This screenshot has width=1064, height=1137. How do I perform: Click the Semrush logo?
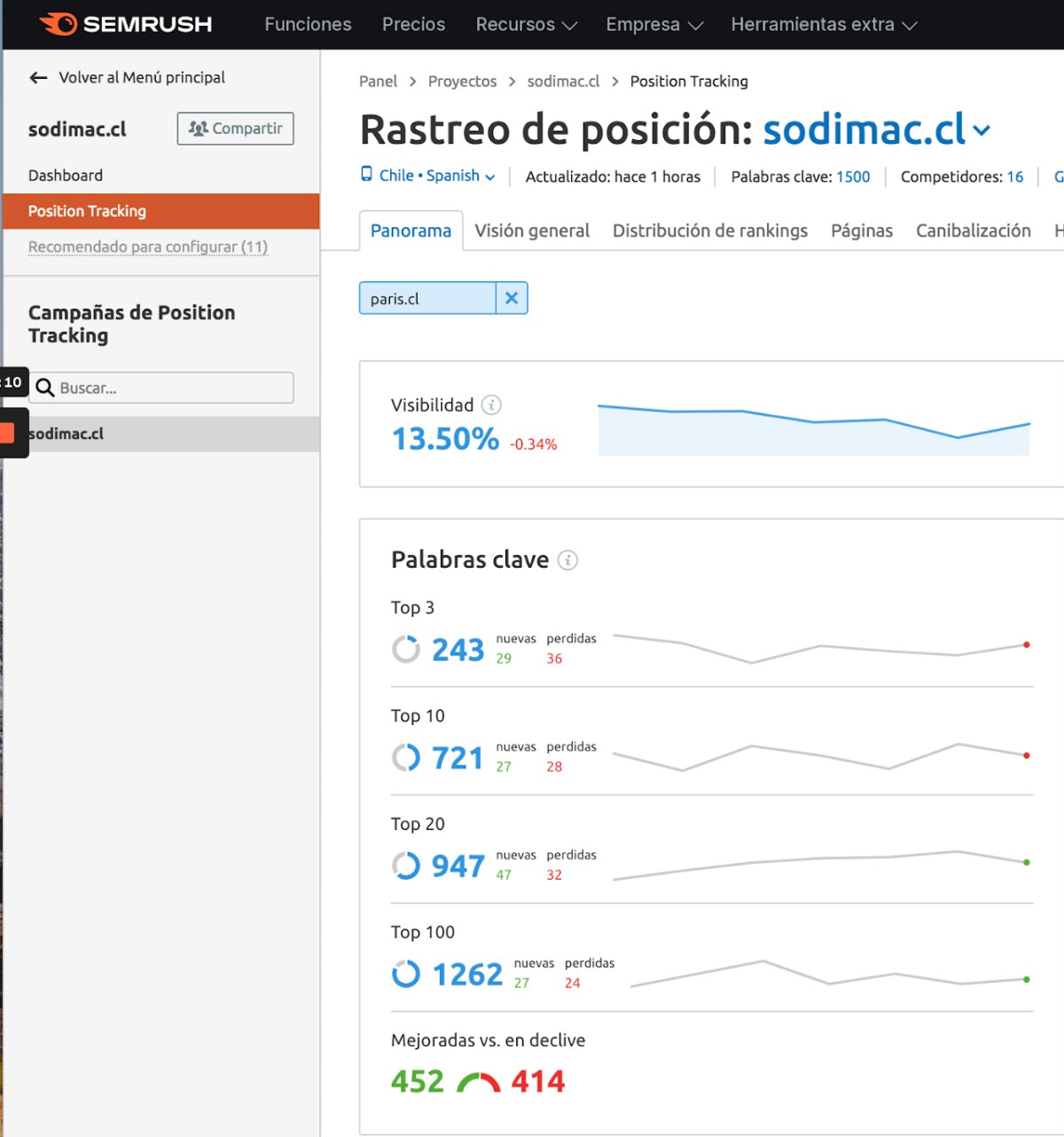(x=125, y=24)
